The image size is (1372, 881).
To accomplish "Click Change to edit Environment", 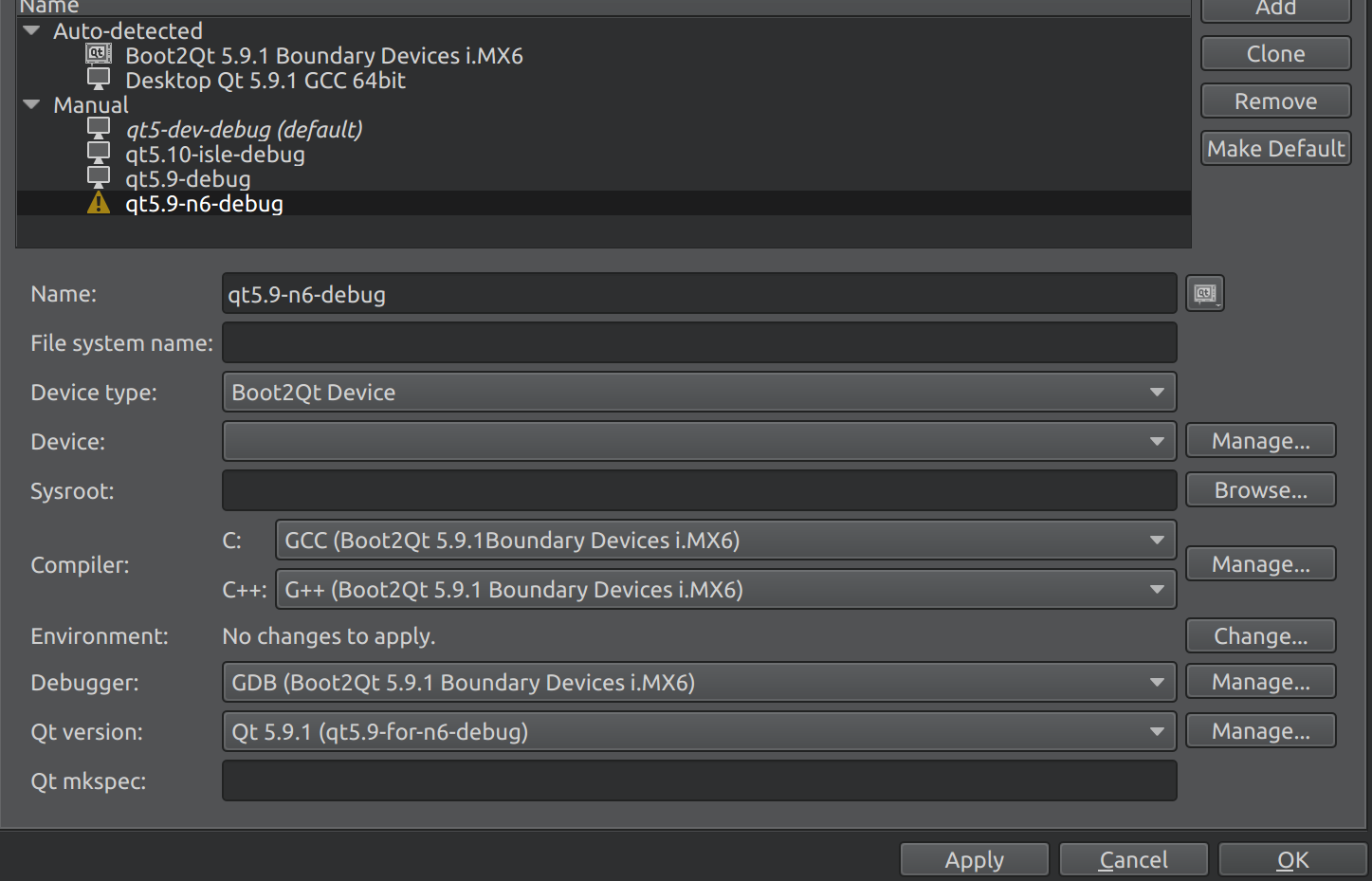I will (1260, 636).
